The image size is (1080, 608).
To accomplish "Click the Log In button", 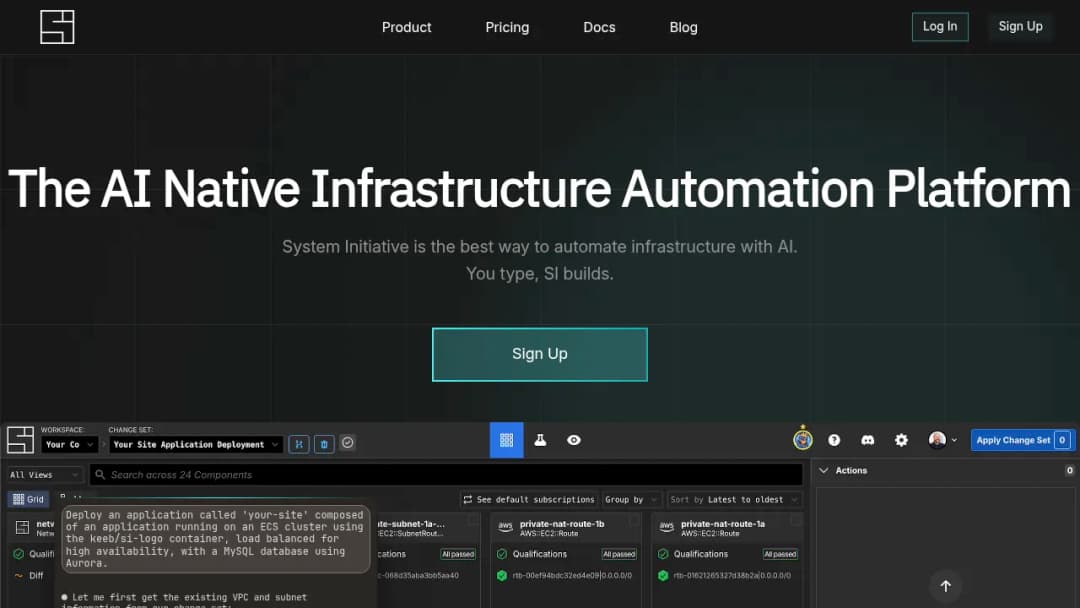I will (x=939, y=27).
